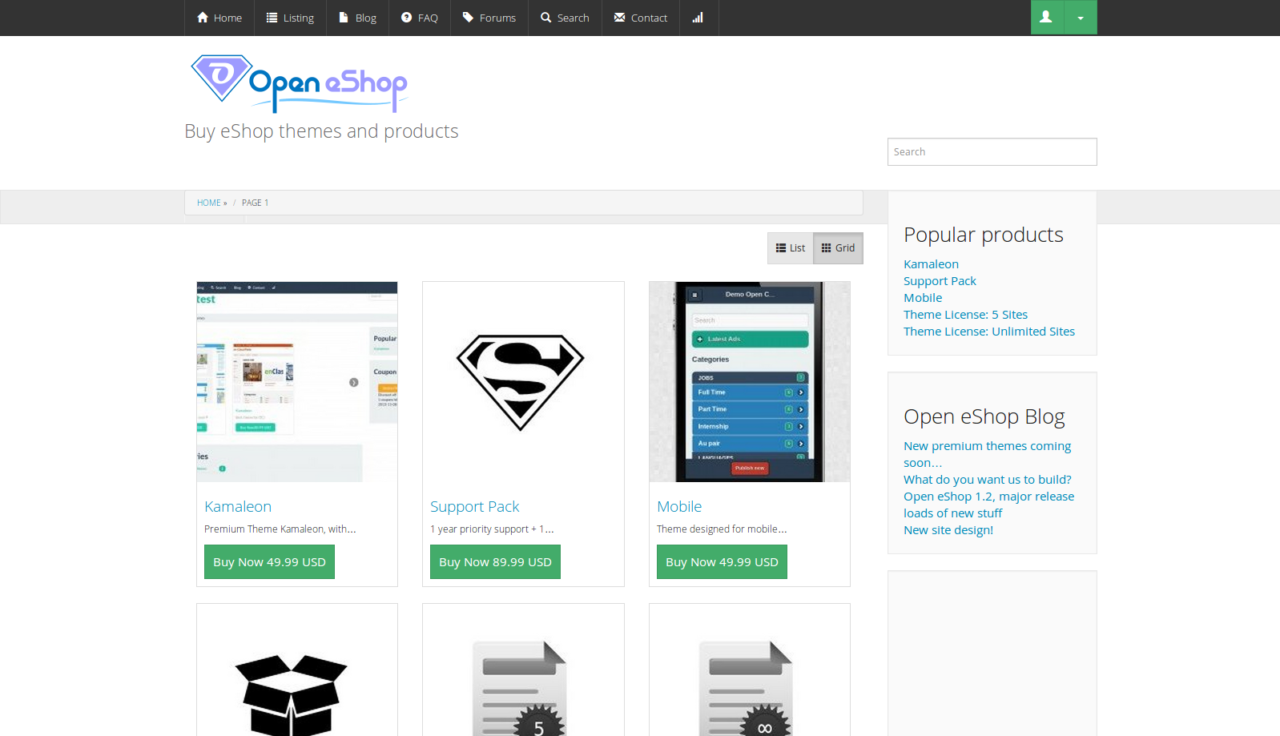Click the bar chart stats icon
The image size is (1280, 736).
pos(698,18)
